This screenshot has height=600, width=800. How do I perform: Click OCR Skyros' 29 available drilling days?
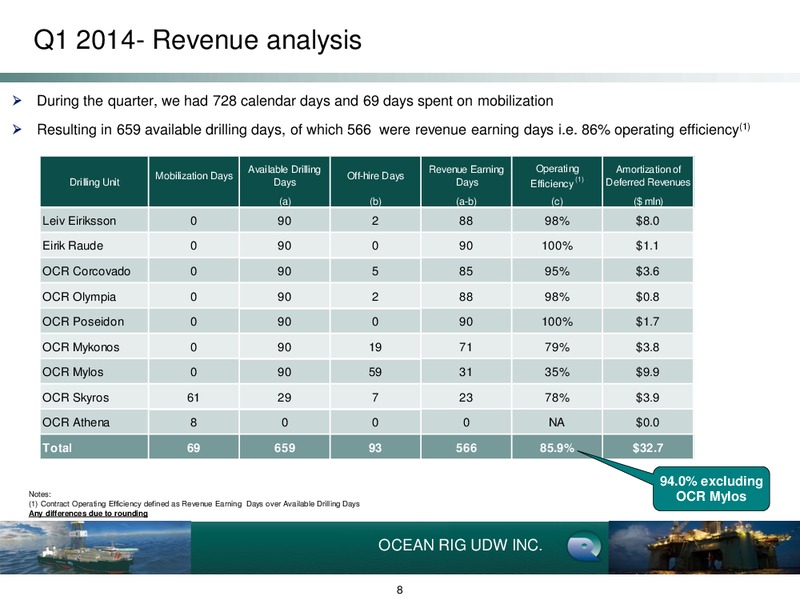click(284, 398)
